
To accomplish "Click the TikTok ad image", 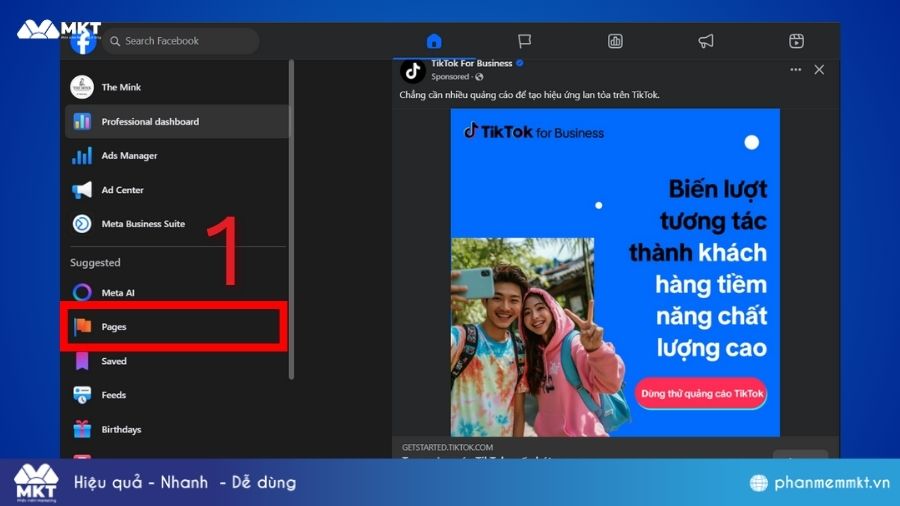I will (615, 273).
